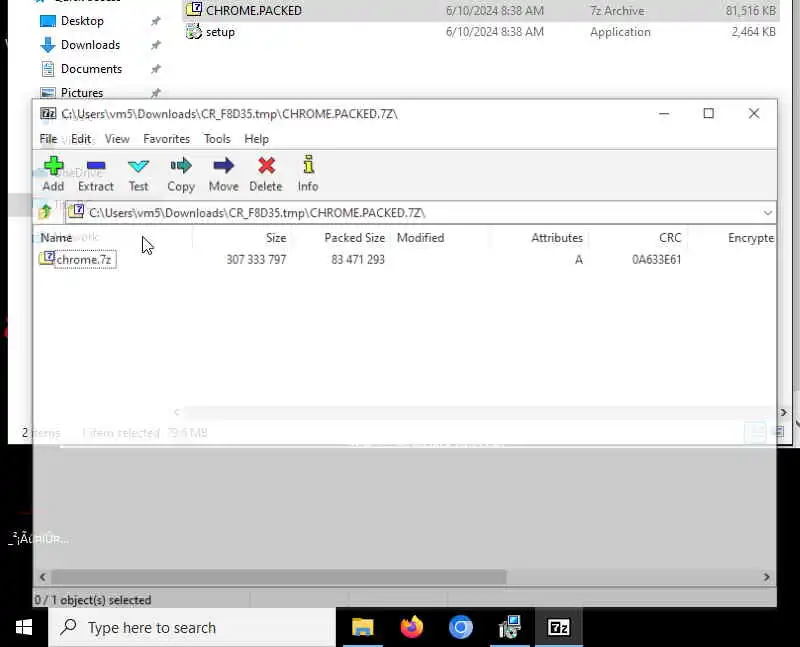The width and height of the screenshot is (800, 647).
Task: Select the setup application in Explorer
Action: coord(220,32)
